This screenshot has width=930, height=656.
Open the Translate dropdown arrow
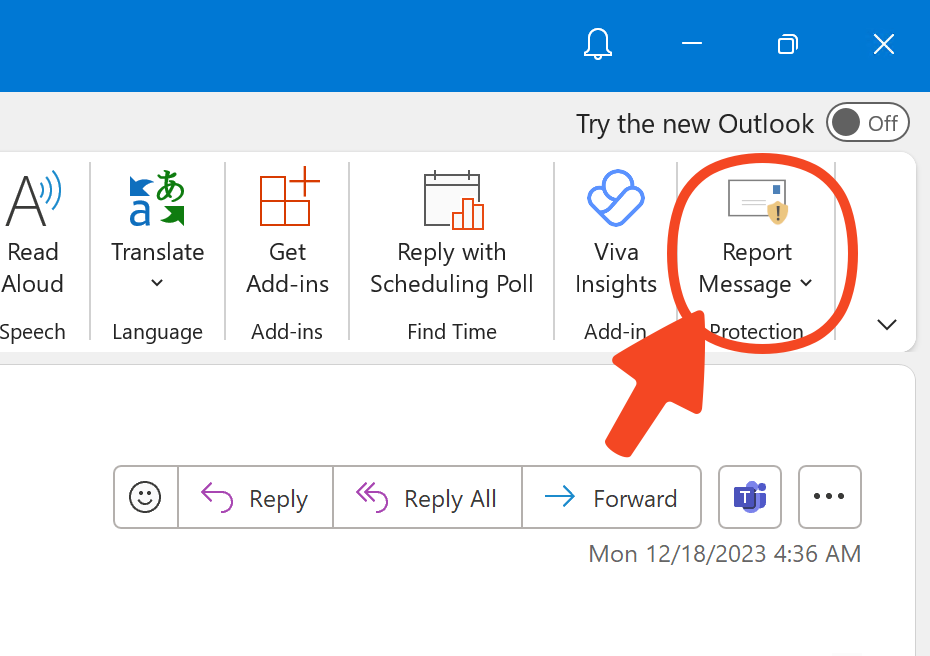[x=156, y=283]
